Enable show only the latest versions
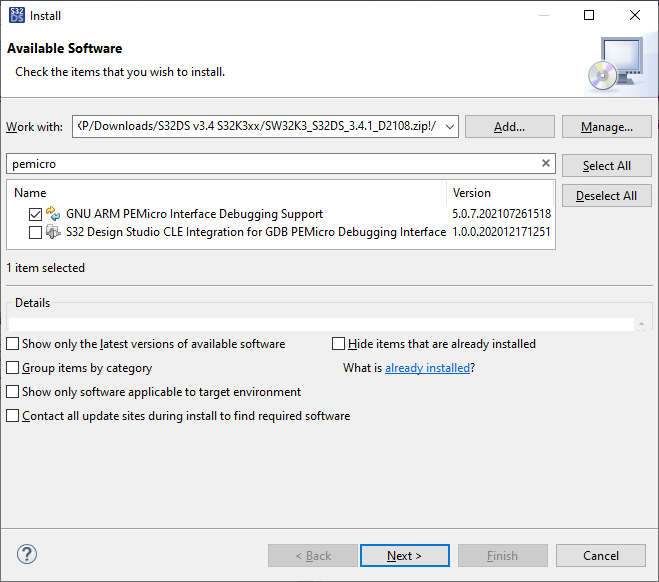Screen dimensions: 659x582 [x=13, y=344]
